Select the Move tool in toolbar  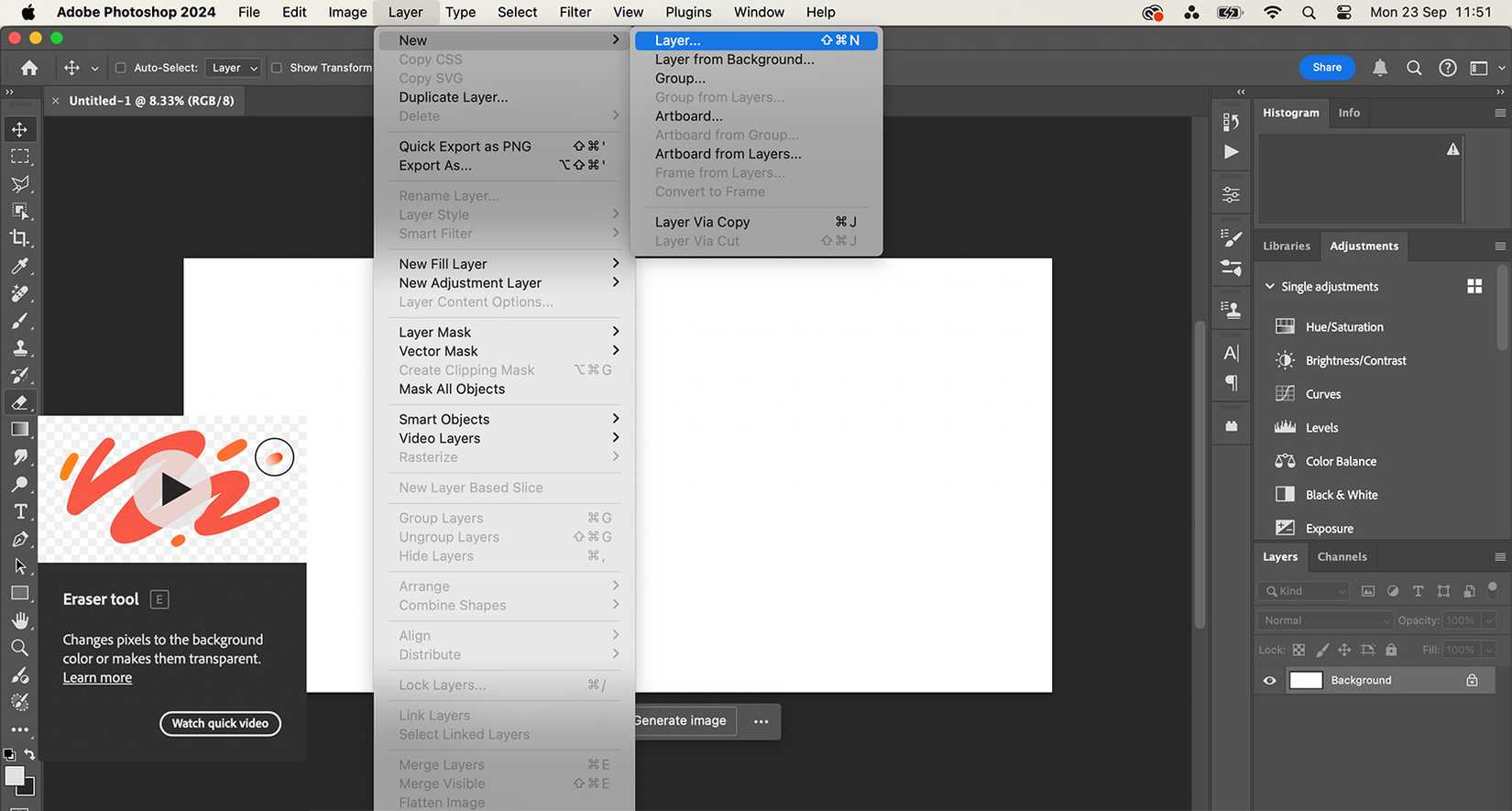pos(19,129)
